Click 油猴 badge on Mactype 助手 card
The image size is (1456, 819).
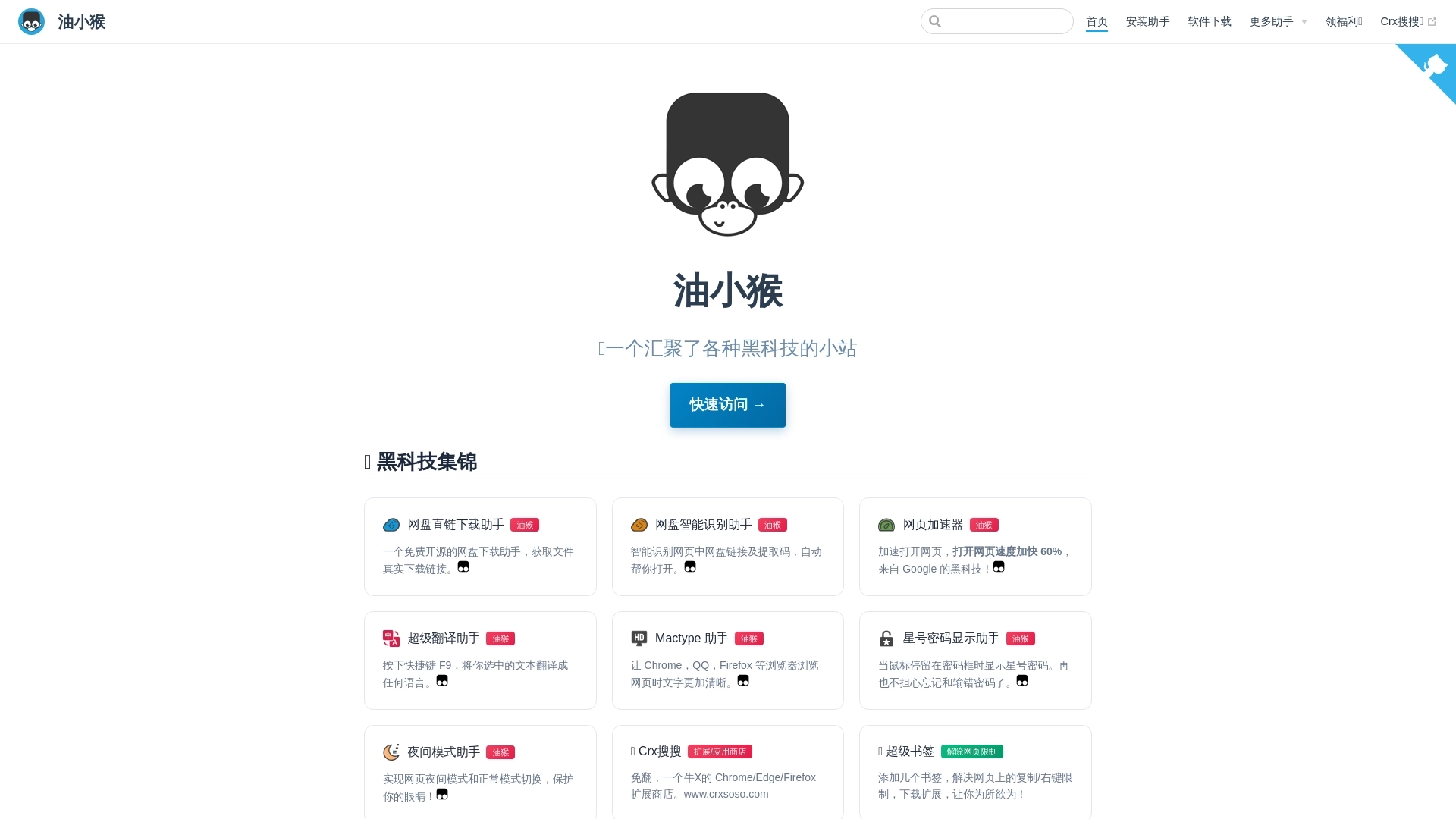tap(749, 639)
